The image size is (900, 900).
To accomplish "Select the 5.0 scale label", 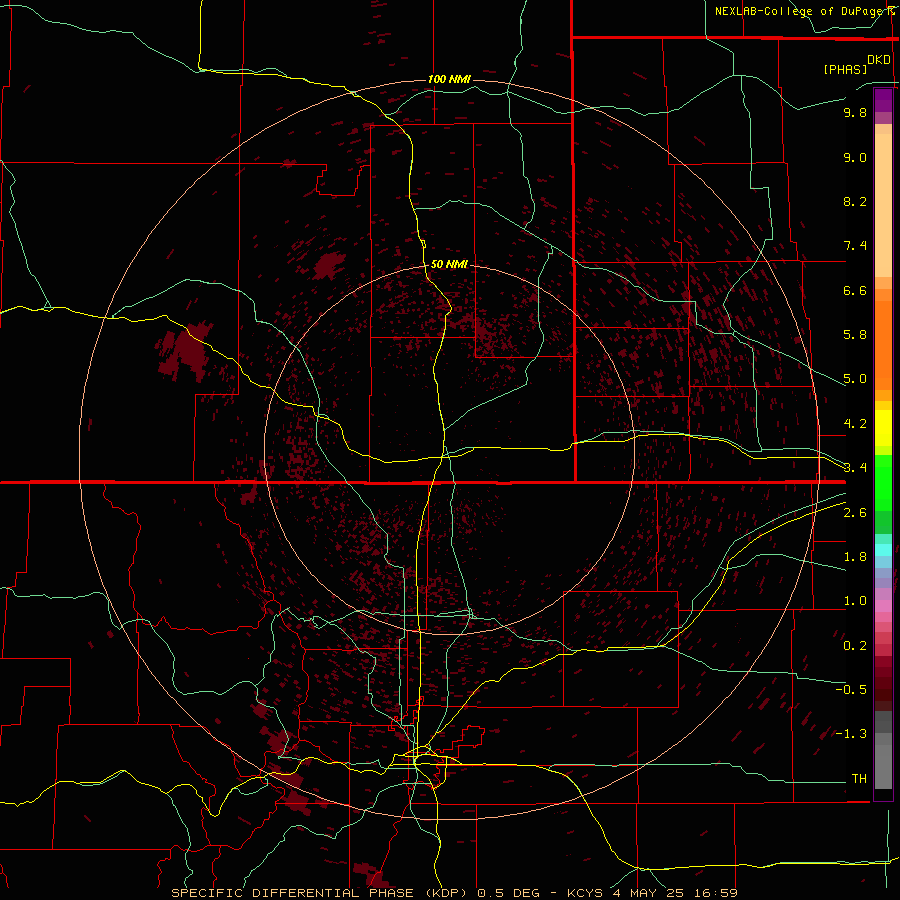I will 855,379.
